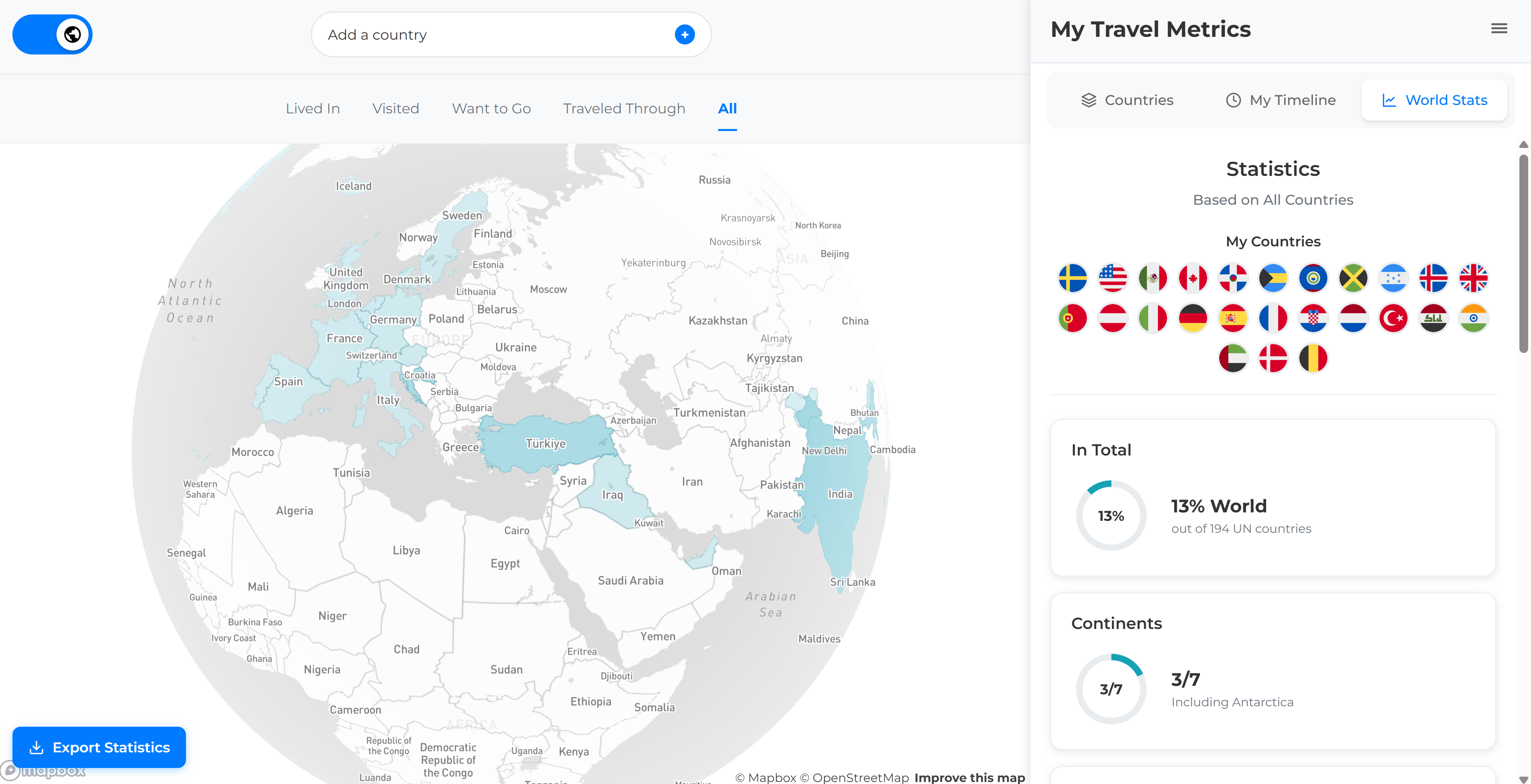Click the Honduras flag
Viewport: 1531px width, 784px height.
point(1394,278)
